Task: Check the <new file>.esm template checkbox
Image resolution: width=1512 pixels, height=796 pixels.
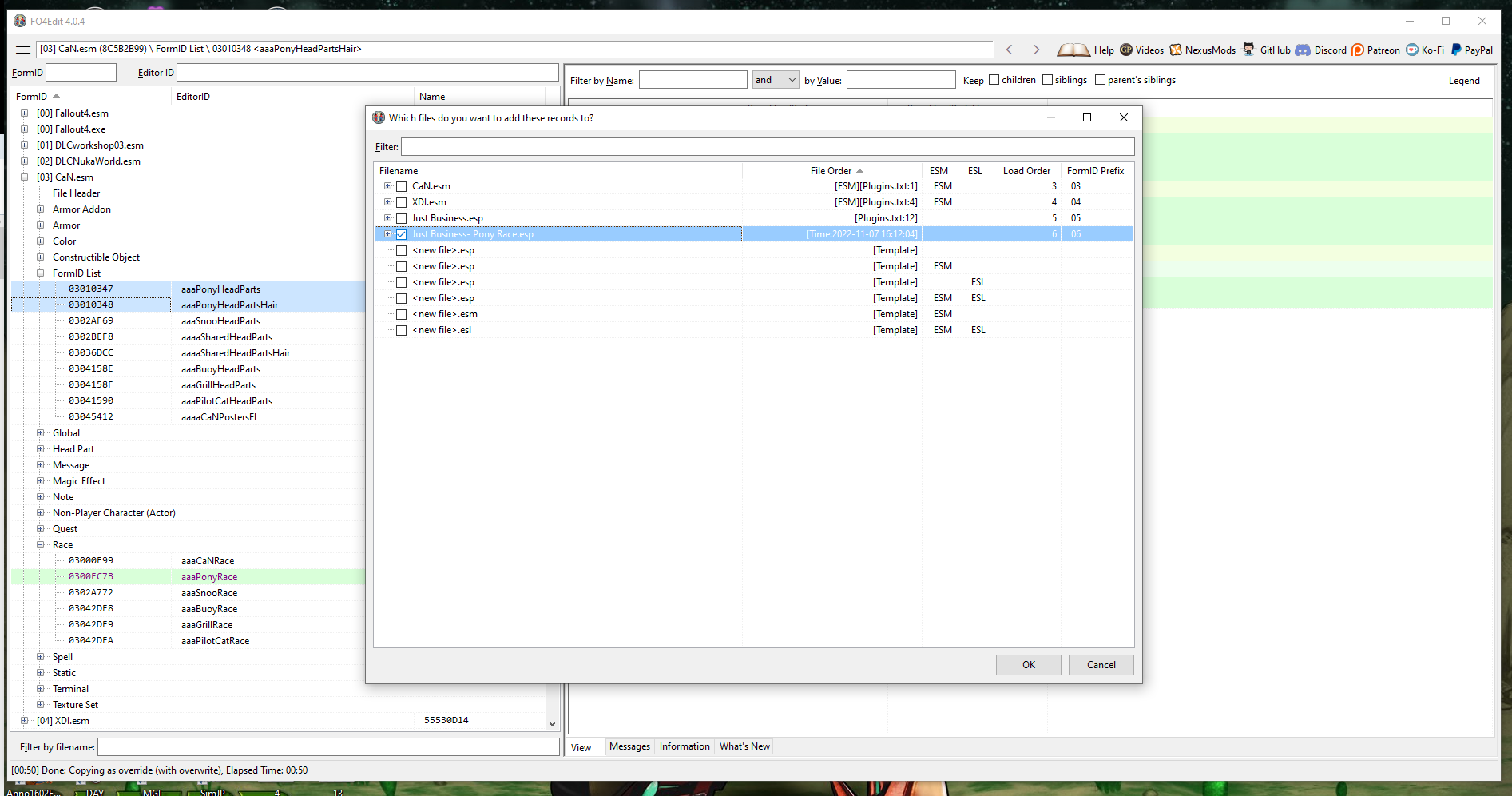Action: (402, 314)
